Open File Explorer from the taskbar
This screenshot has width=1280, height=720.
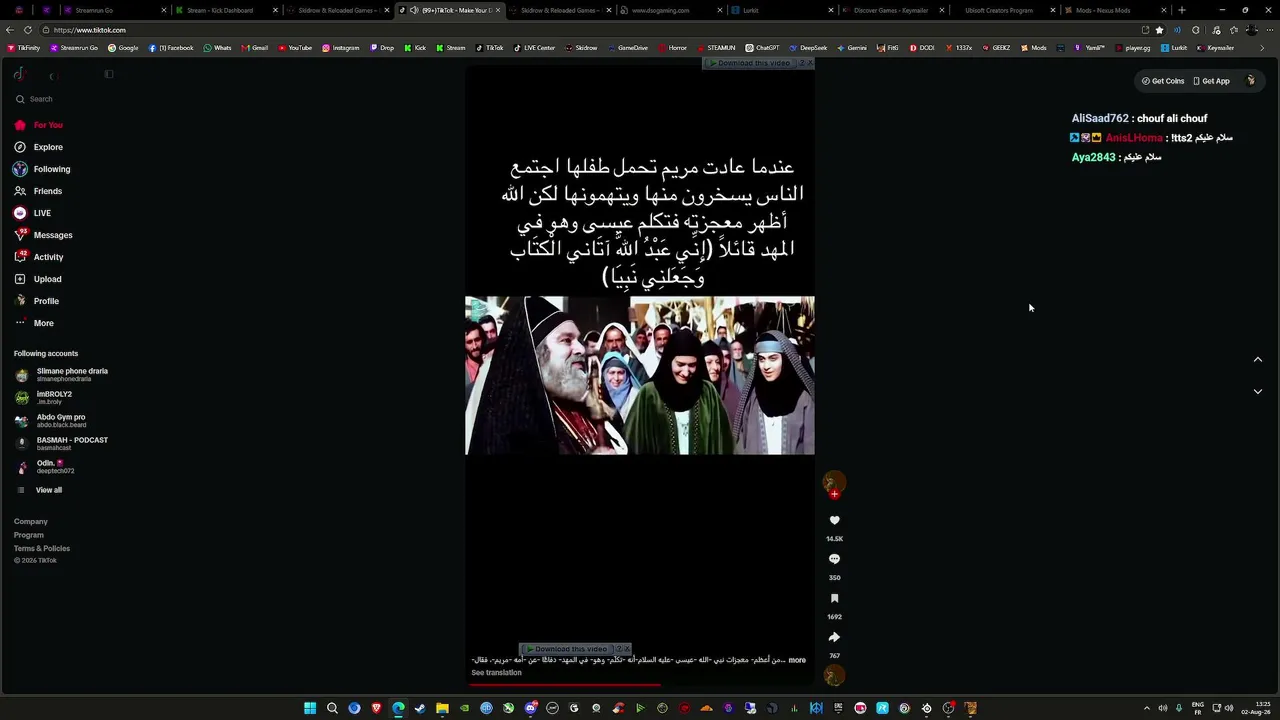pyautogui.click(x=442, y=708)
